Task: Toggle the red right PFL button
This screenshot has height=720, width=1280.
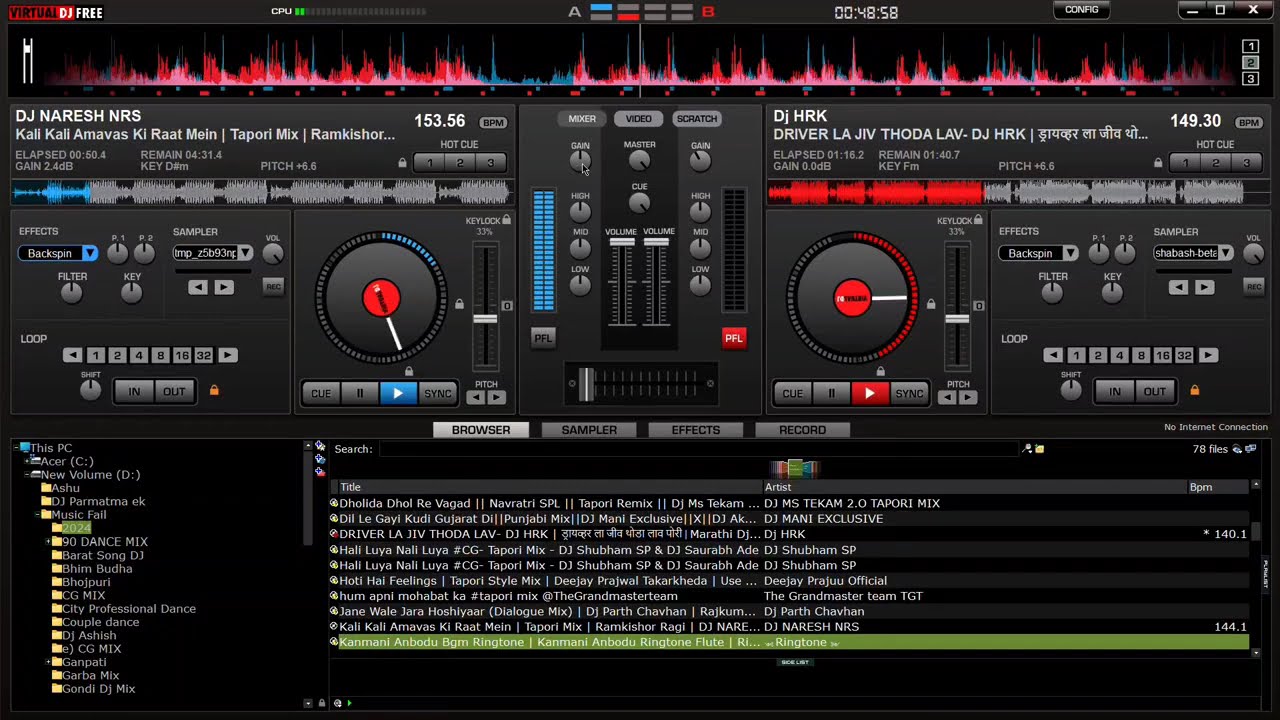Action: point(734,338)
